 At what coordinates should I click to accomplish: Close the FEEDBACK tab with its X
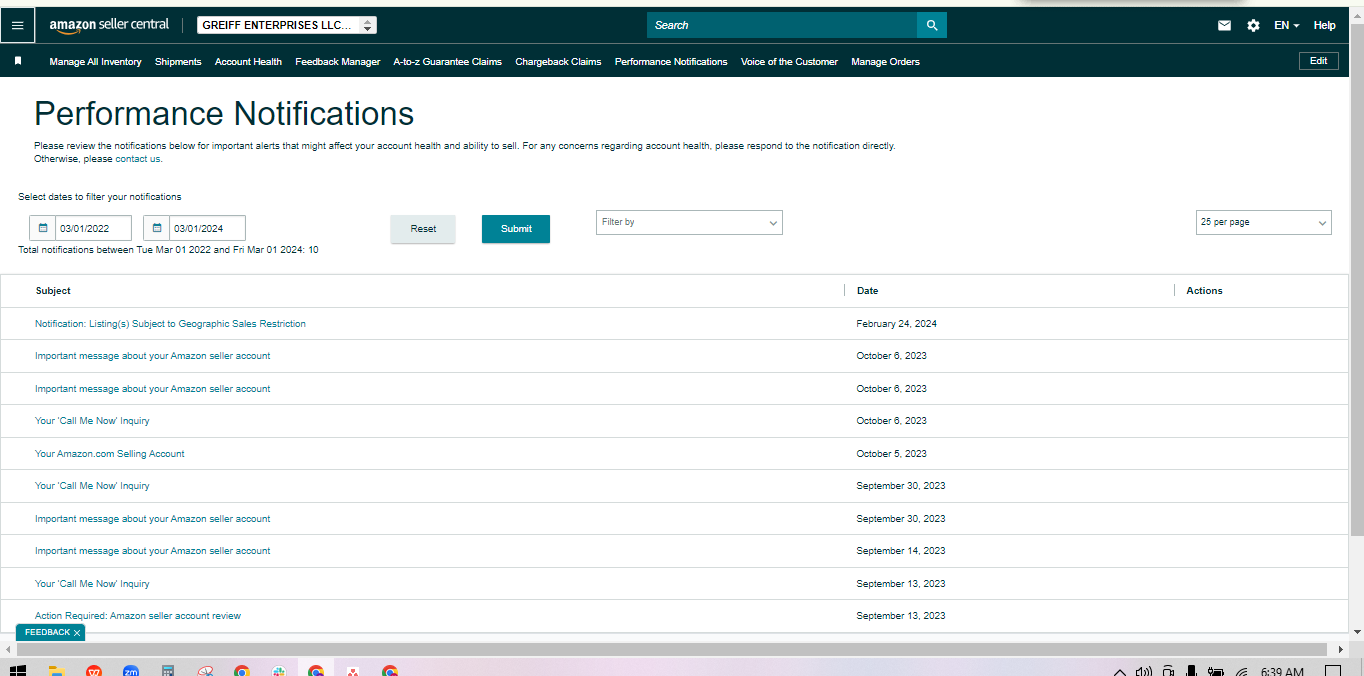pyautogui.click(x=77, y=633)
